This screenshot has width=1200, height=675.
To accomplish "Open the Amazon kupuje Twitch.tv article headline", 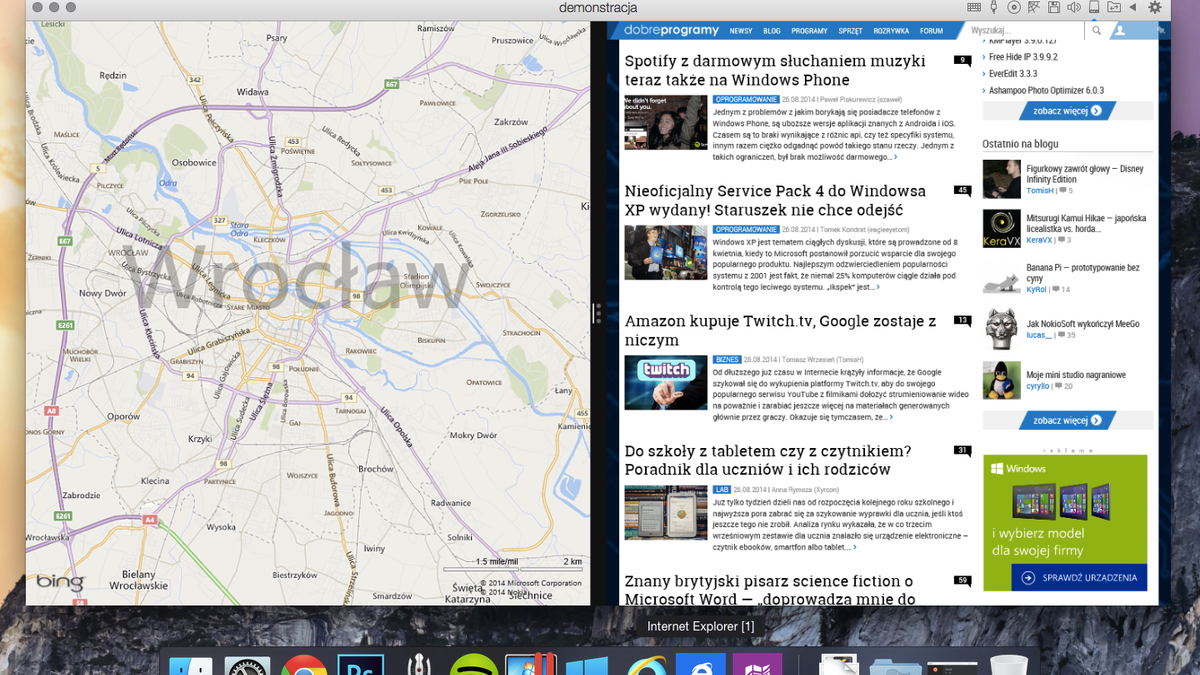I will (x=781, y=331).
